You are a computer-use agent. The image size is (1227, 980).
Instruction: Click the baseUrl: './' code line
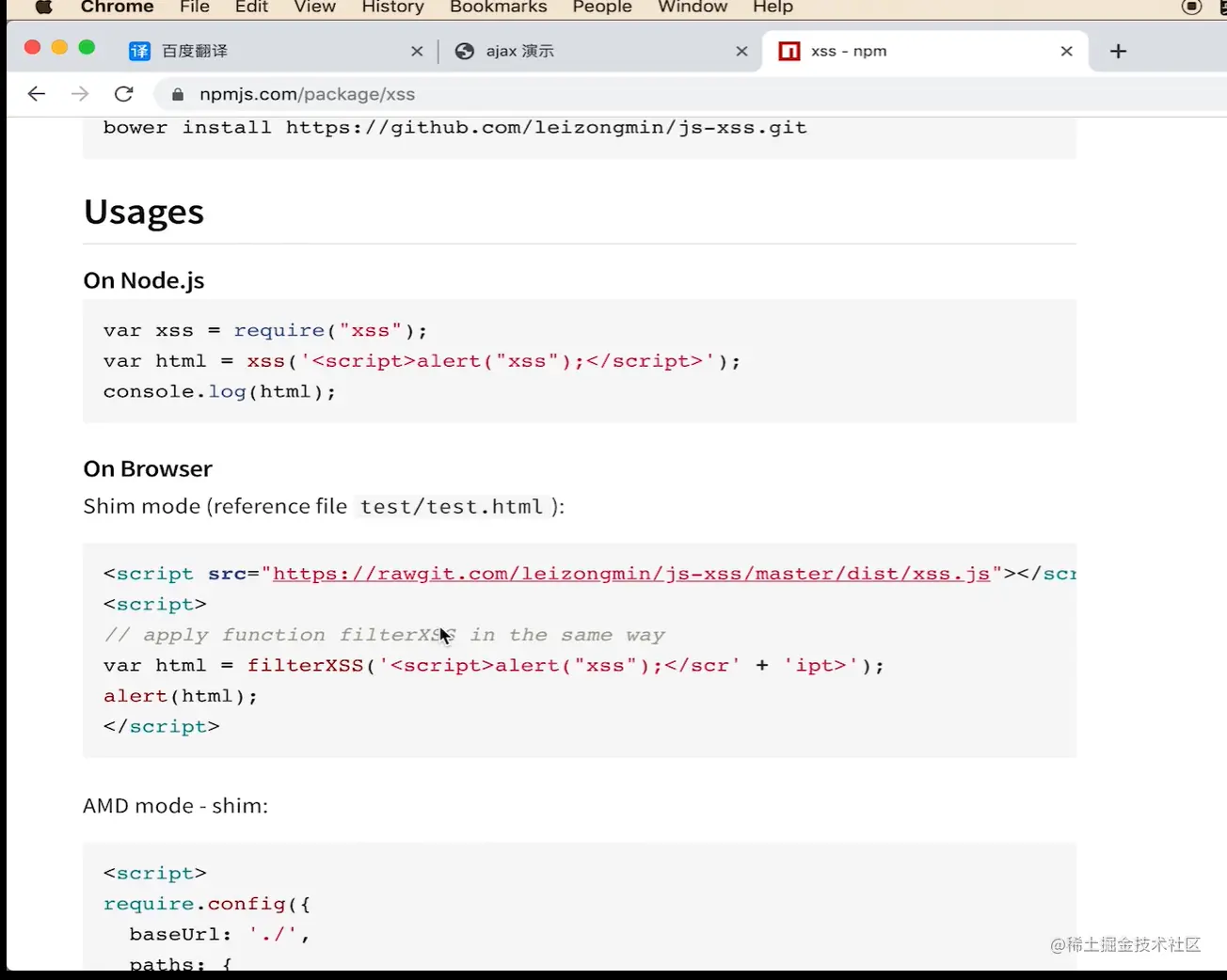220,935
